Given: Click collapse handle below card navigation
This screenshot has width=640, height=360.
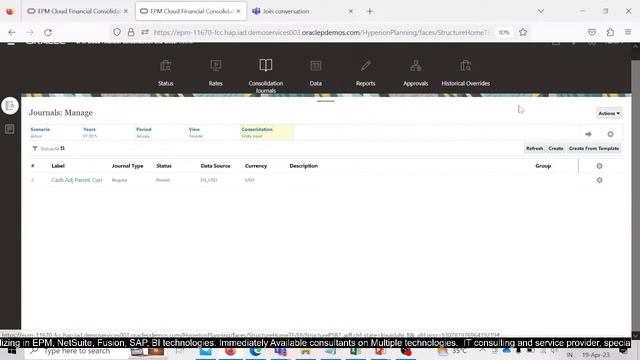Looking at the screenshot, I should click(325, 101).
